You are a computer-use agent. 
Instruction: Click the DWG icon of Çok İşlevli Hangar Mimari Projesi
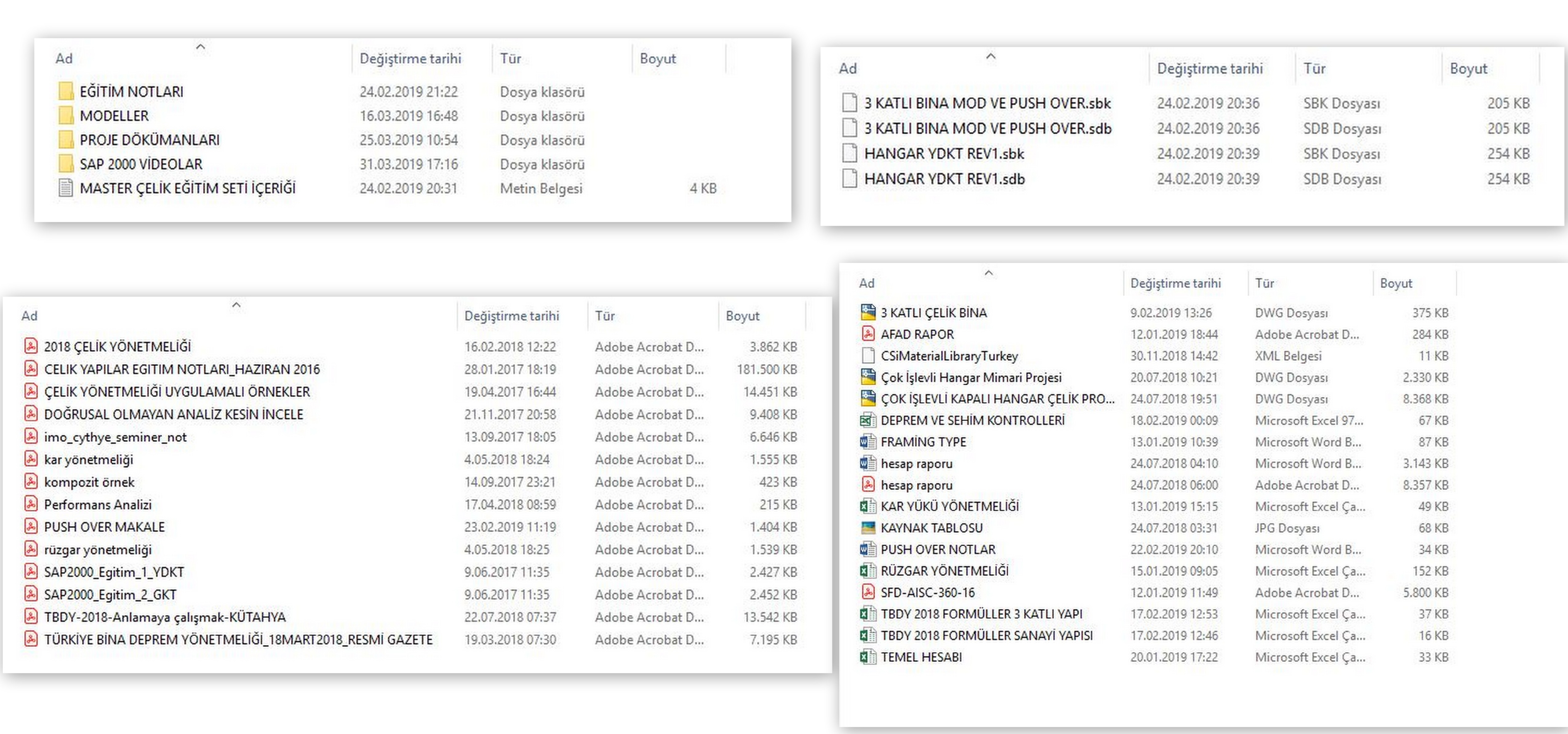click(868, 377)
